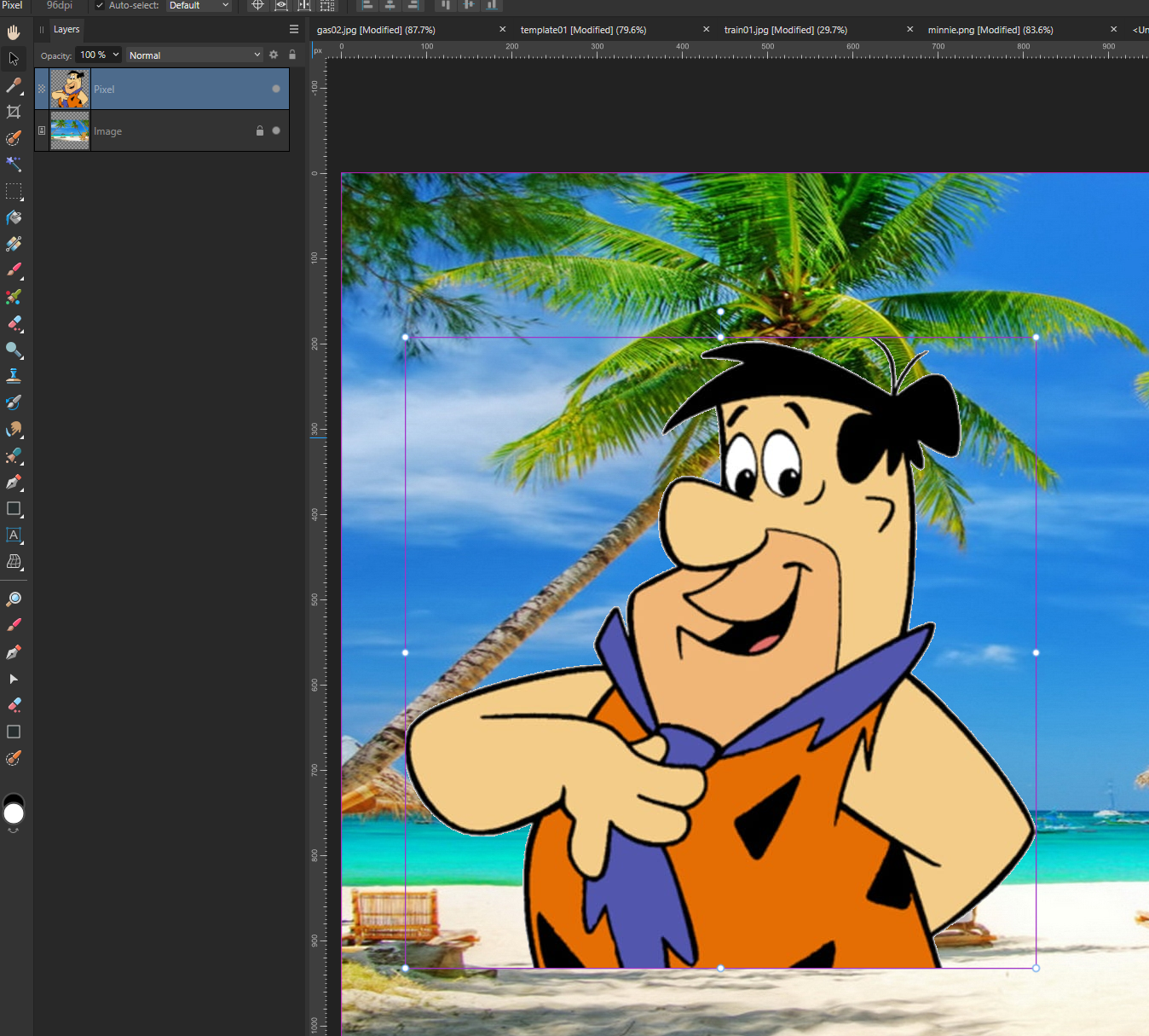The width and height of the screenshot is (1149, 1036).
Task: Select the Rectangle shape tool above Text
Action: tap(14, 509)
